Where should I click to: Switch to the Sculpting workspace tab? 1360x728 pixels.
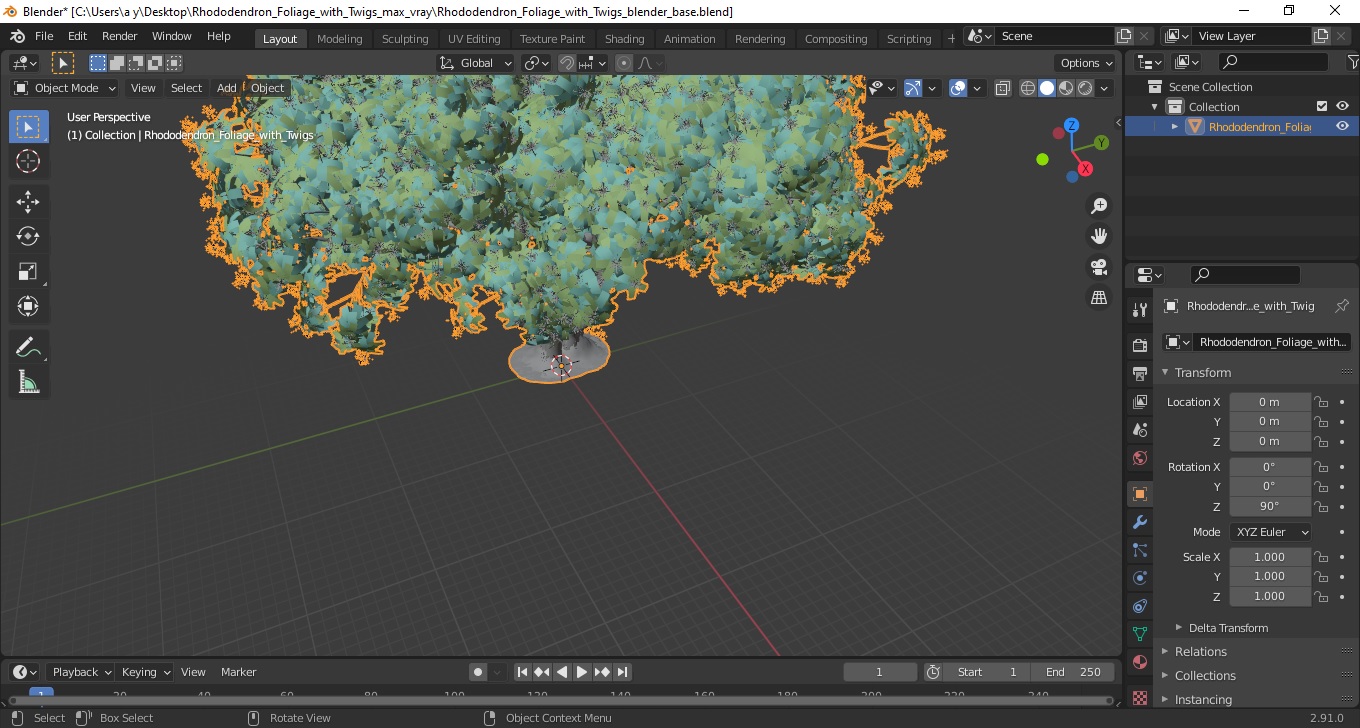click(x=405, y=39)
